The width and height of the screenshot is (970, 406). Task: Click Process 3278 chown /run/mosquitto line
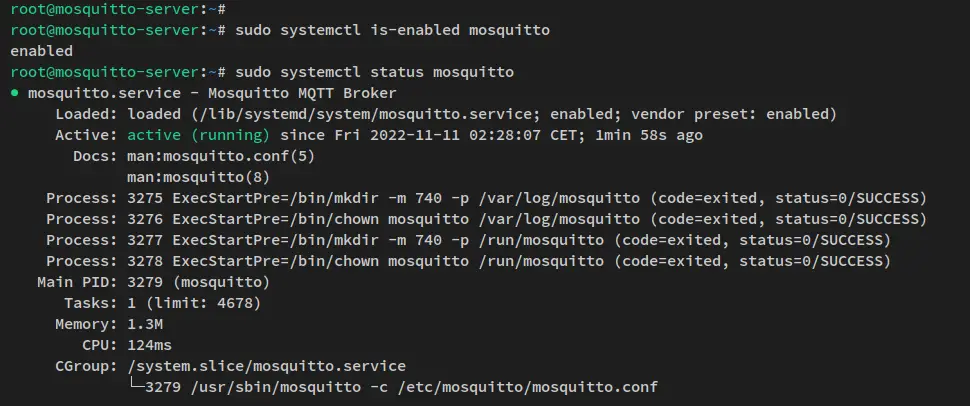tap(468, 261)
